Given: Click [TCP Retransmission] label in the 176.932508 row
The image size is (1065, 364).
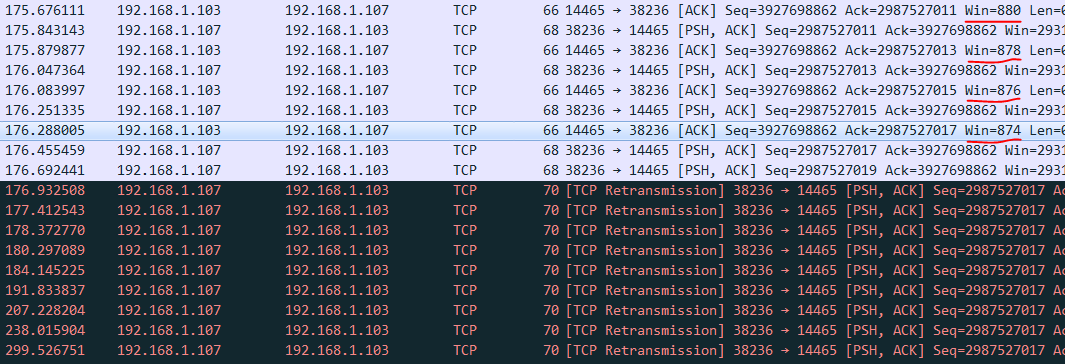Looking at the screenshot, I should (645, 190).
